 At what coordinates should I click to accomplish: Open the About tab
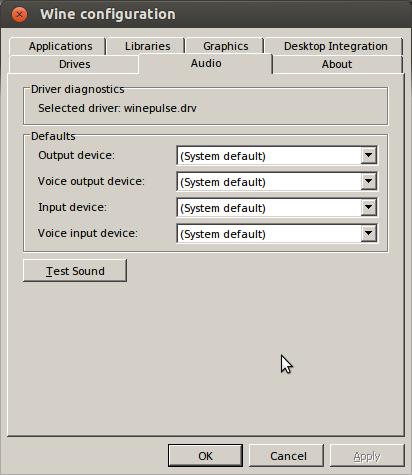[337, 64]
